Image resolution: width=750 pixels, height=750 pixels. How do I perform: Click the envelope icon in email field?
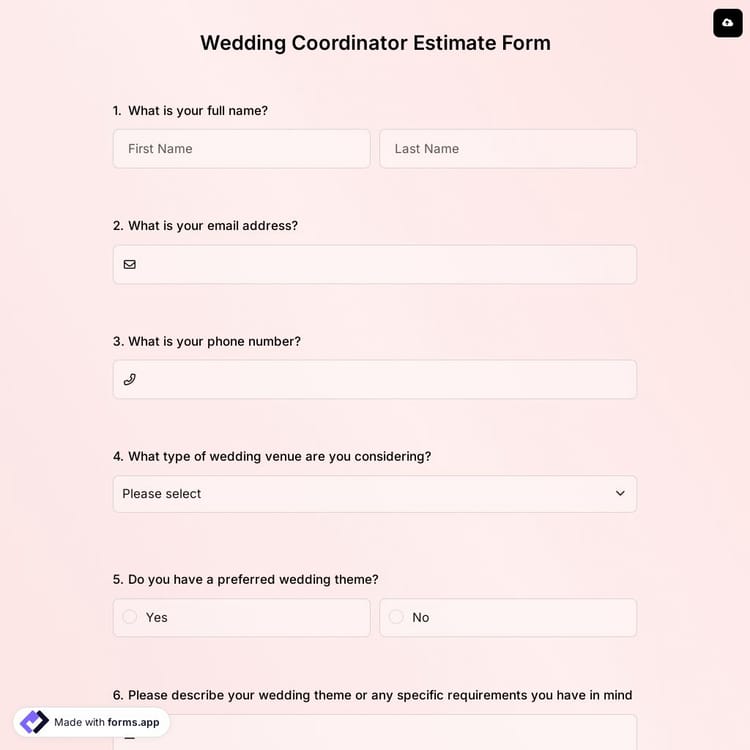pos(130,265)
